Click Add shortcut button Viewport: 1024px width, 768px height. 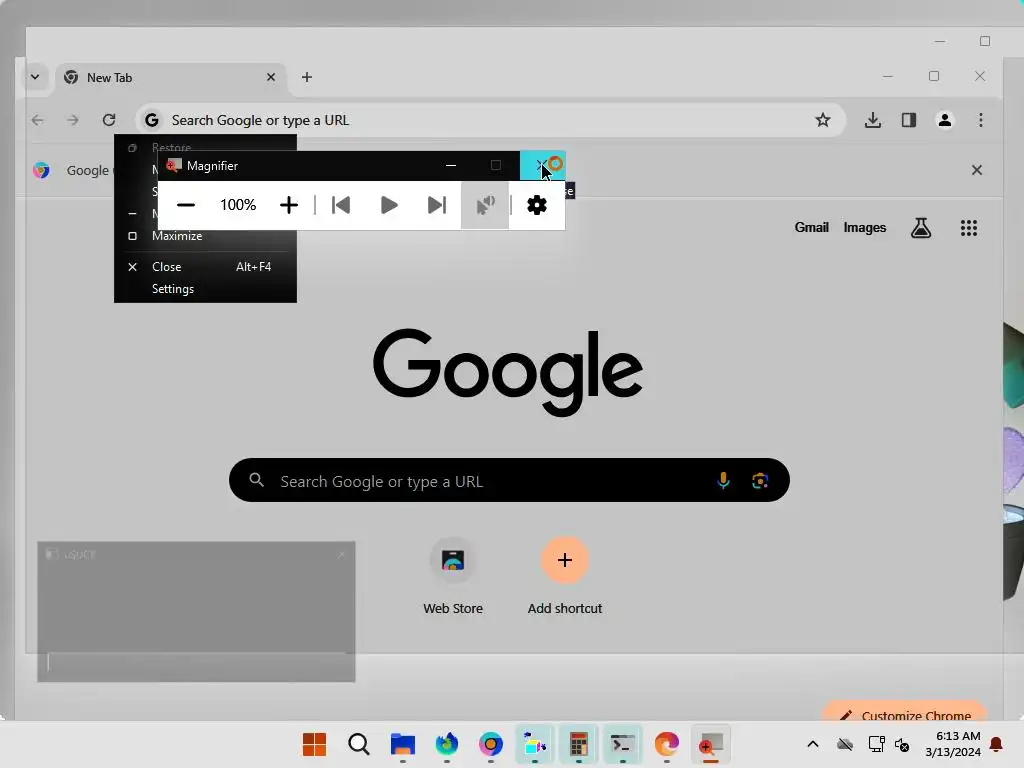pos(565,577)
